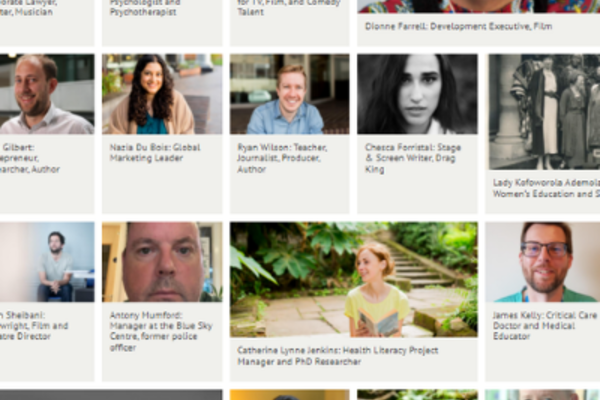The image size is (600, 400).
Task: Open Catherine Lynne Jenkins: Health Literacy Project link
Action: (338, 356)
